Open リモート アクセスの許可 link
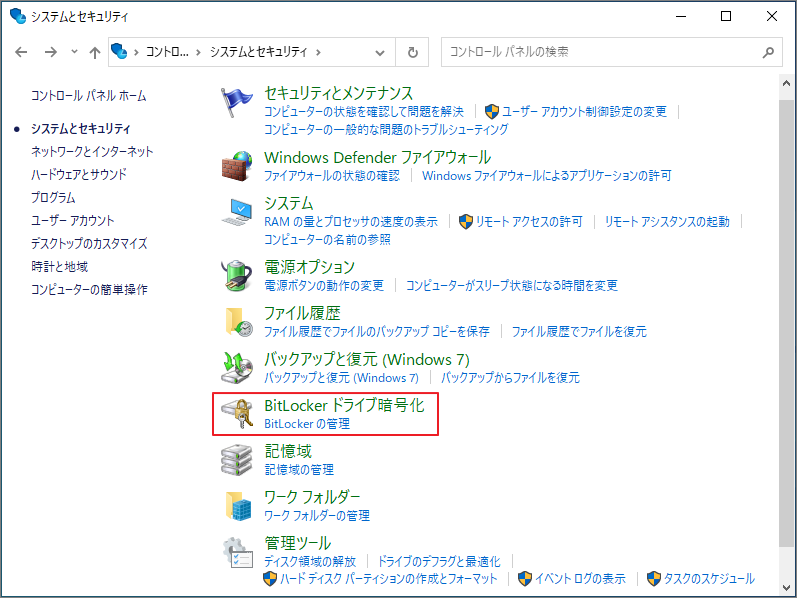This screenshot has height=598, width=797. coord(529,222)
